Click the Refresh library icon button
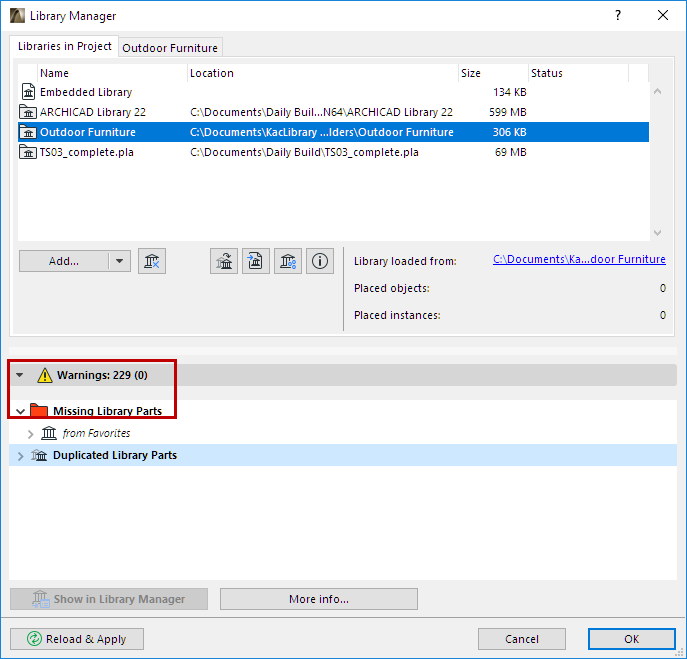Viewport: 687px width, 659px height. (x=224, y=261)
